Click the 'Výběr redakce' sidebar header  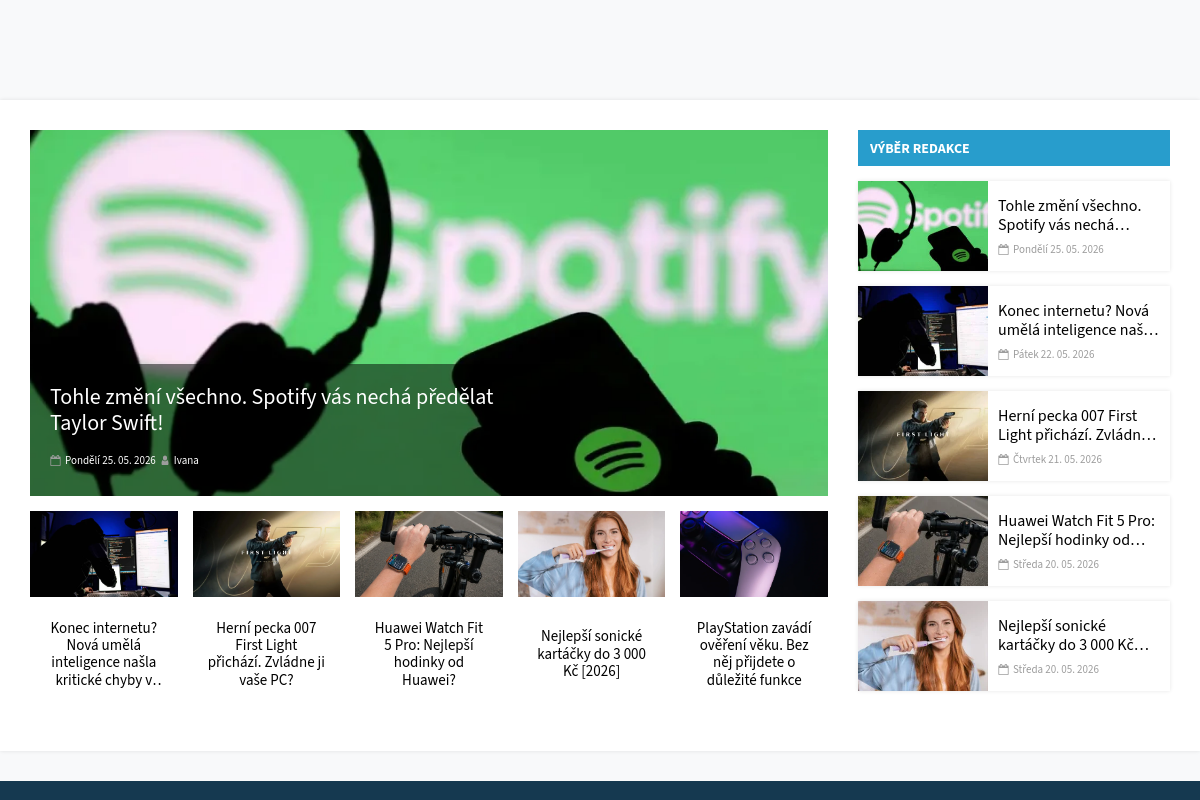tap(1014, 148)
